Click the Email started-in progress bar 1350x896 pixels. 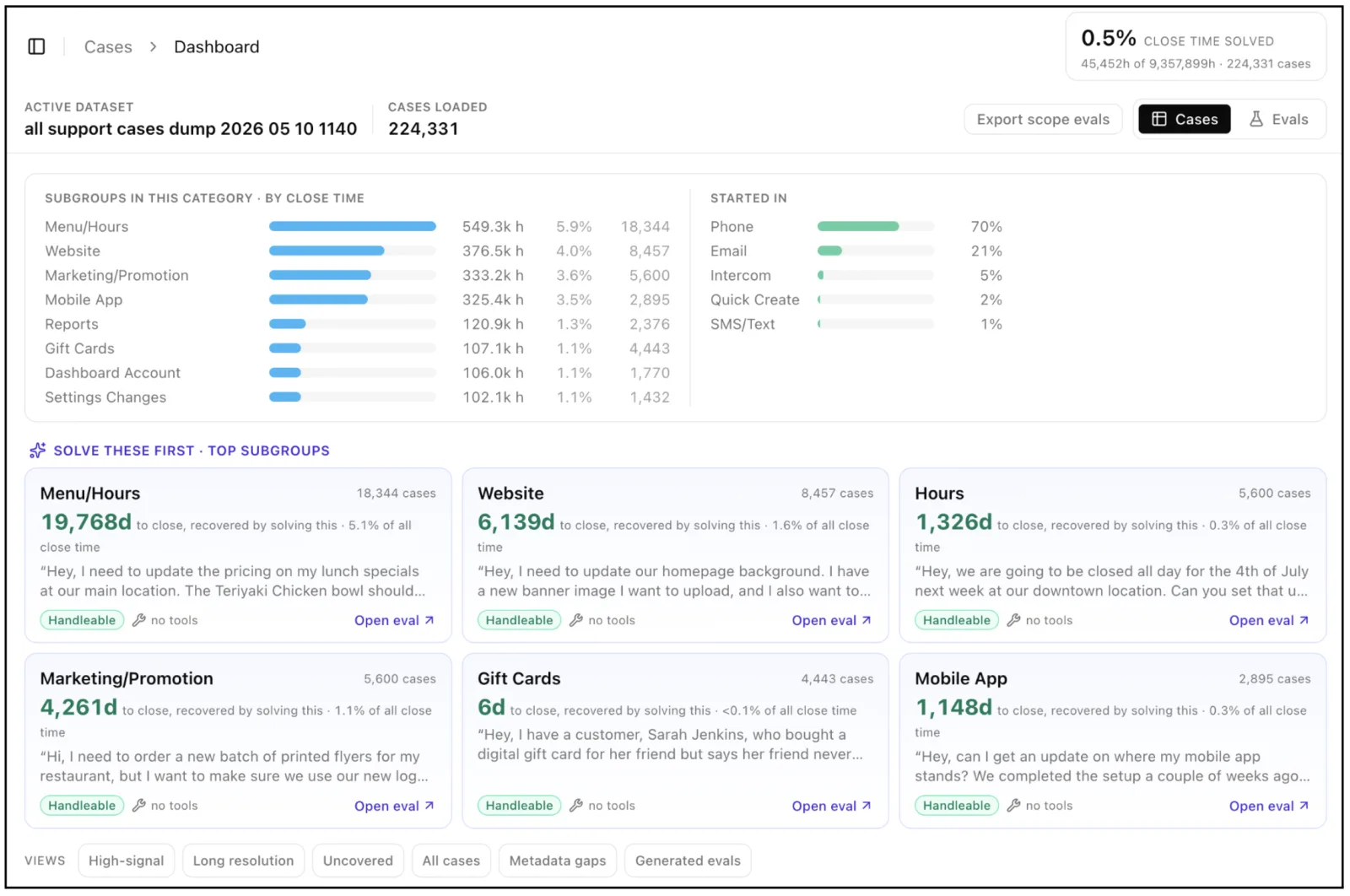[x=876, y=251]
